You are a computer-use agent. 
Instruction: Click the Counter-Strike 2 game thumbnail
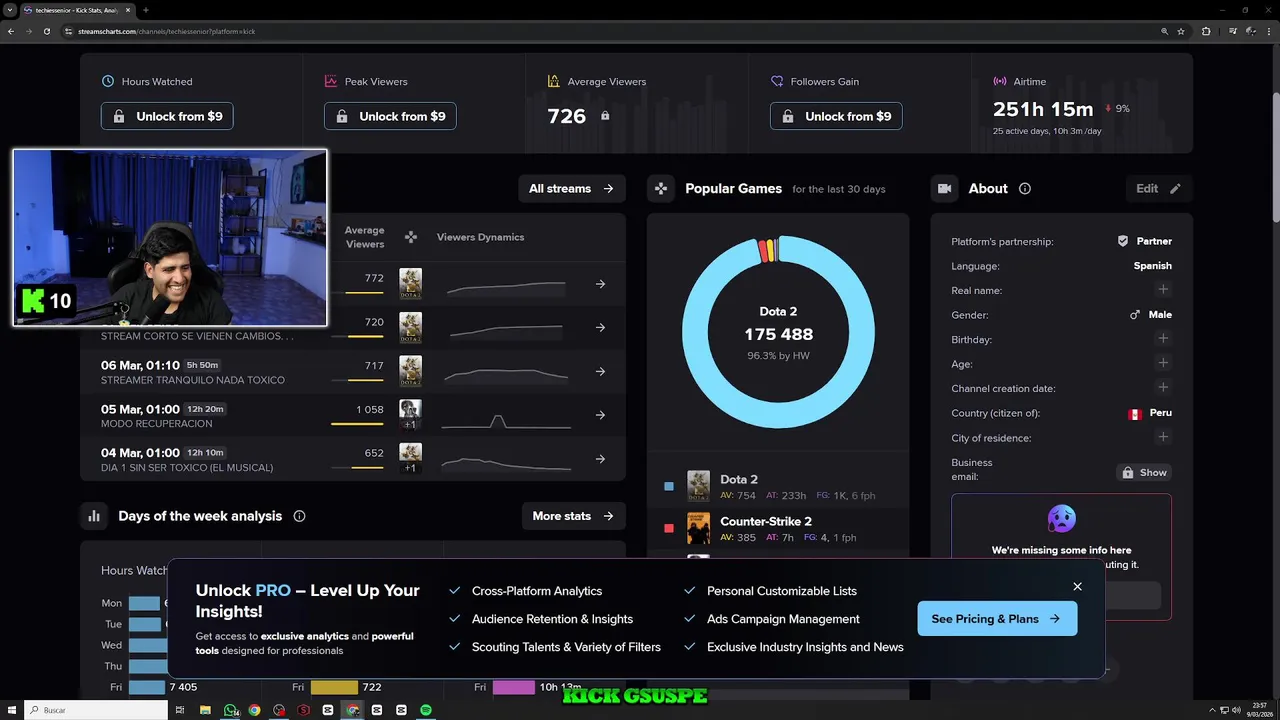pyautogui.click(x=699, y=528)
